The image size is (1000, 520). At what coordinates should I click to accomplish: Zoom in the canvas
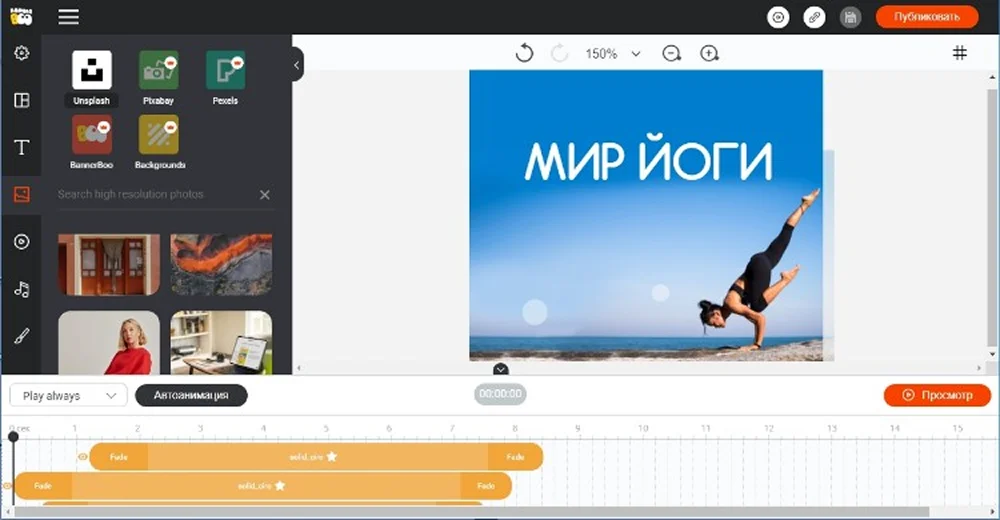pyautogui.click(x=709, y=54)
